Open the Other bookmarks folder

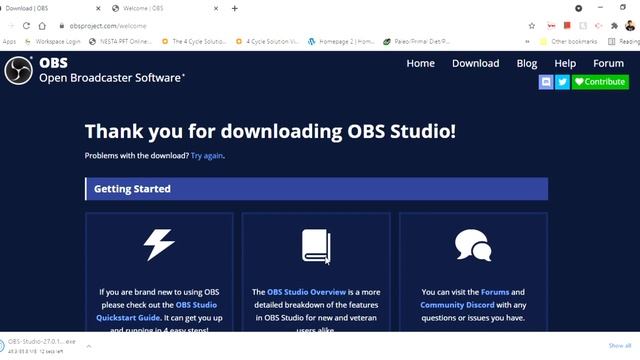pyautogui.click(x=569, y=42)
